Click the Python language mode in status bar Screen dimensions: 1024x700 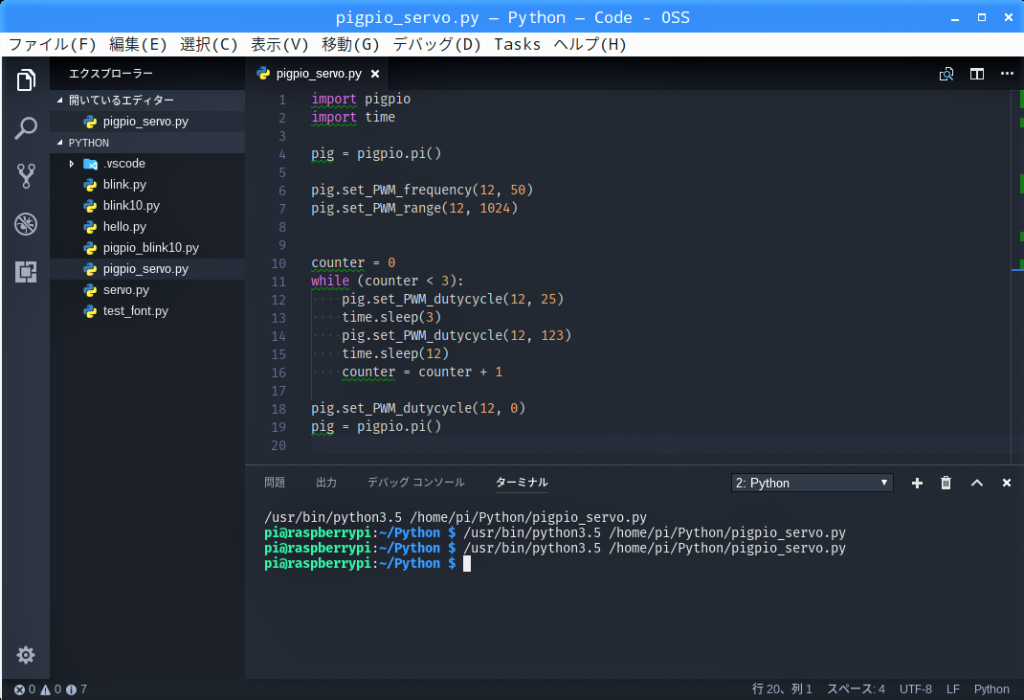click(x=991, y=689)
